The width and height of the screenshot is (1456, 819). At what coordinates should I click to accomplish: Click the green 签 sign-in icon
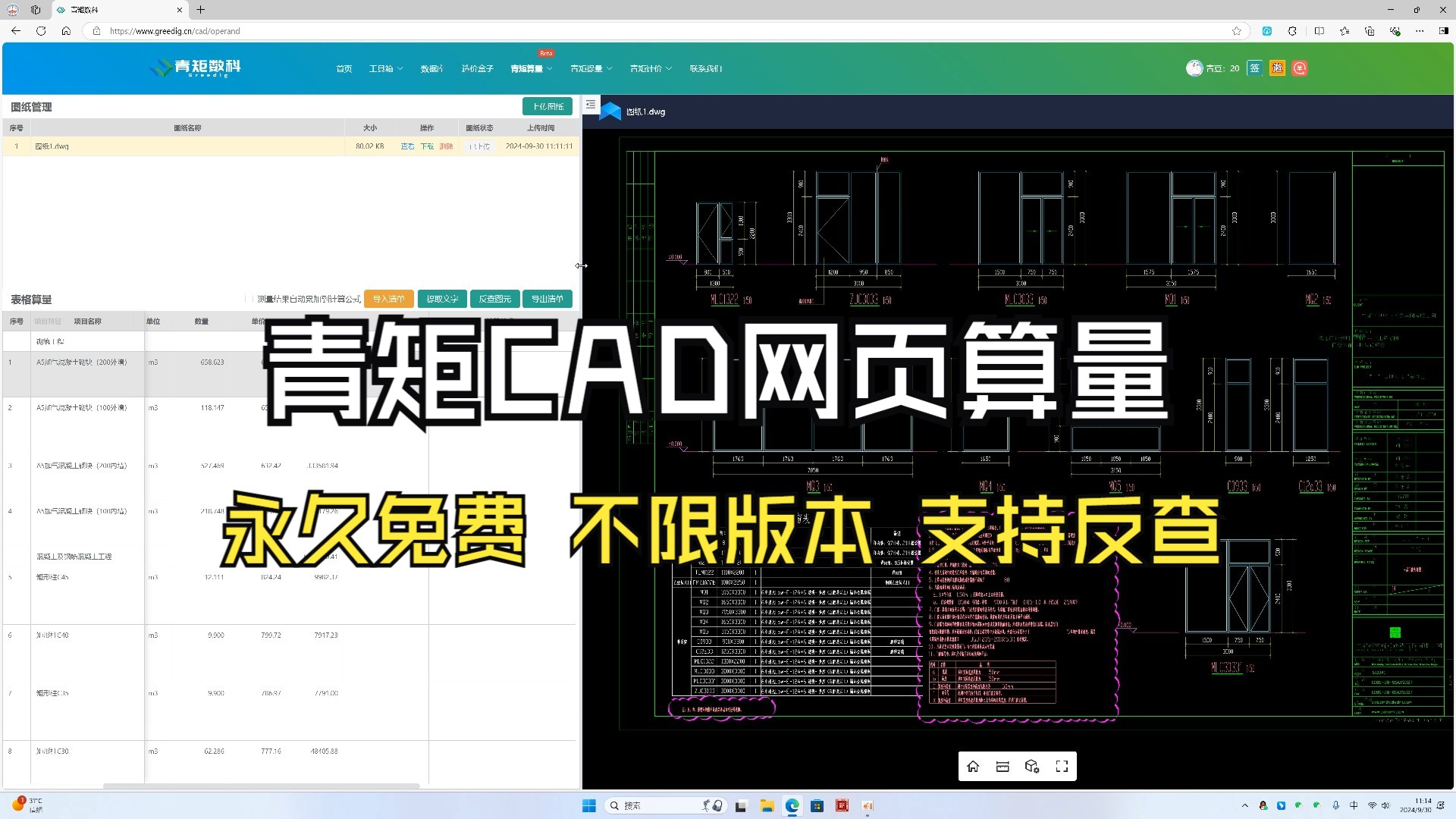(1255, 68)
